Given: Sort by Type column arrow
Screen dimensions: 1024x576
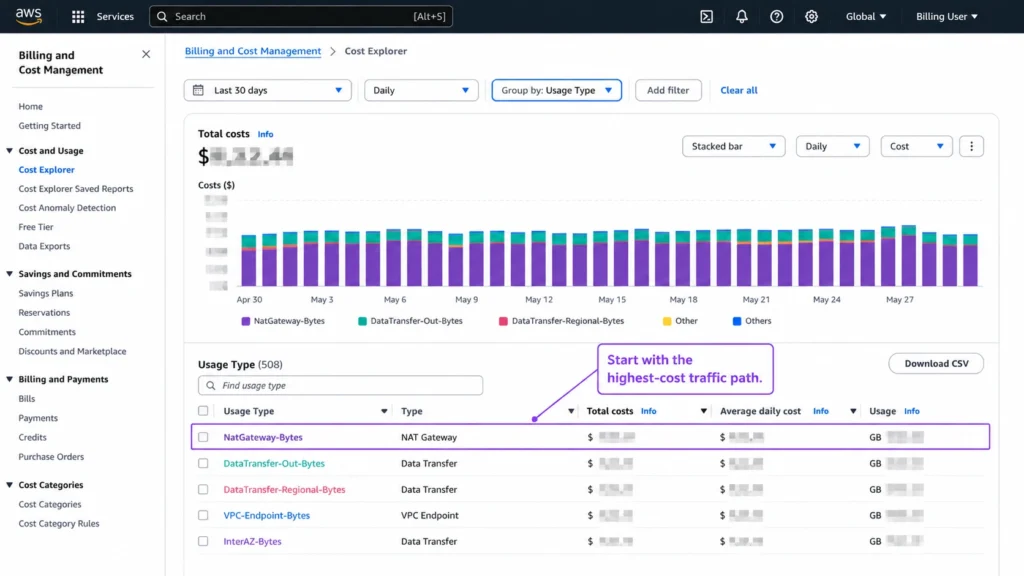Looking at the screenshot, I should pos(571,411).
